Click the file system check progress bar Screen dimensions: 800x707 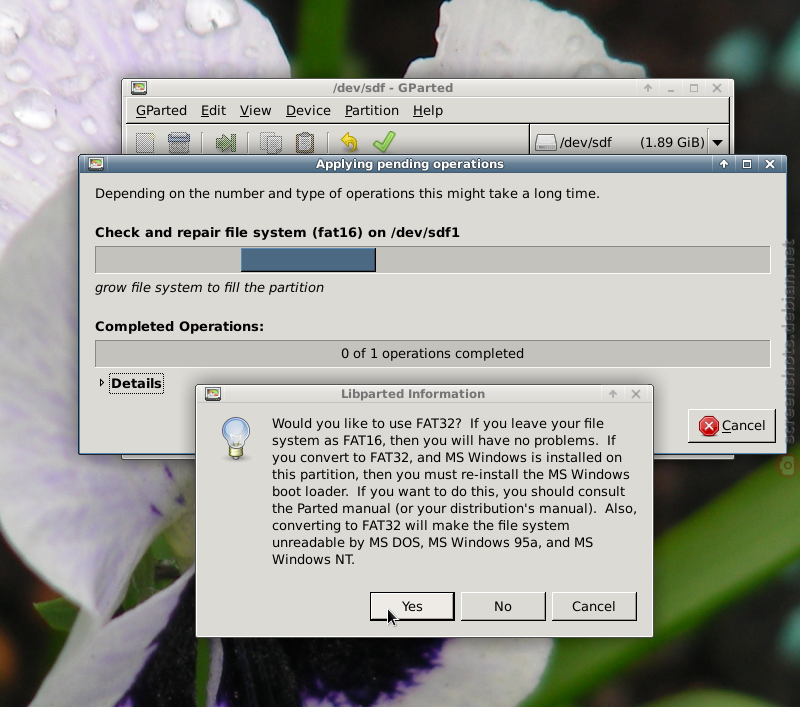(432, 260)
